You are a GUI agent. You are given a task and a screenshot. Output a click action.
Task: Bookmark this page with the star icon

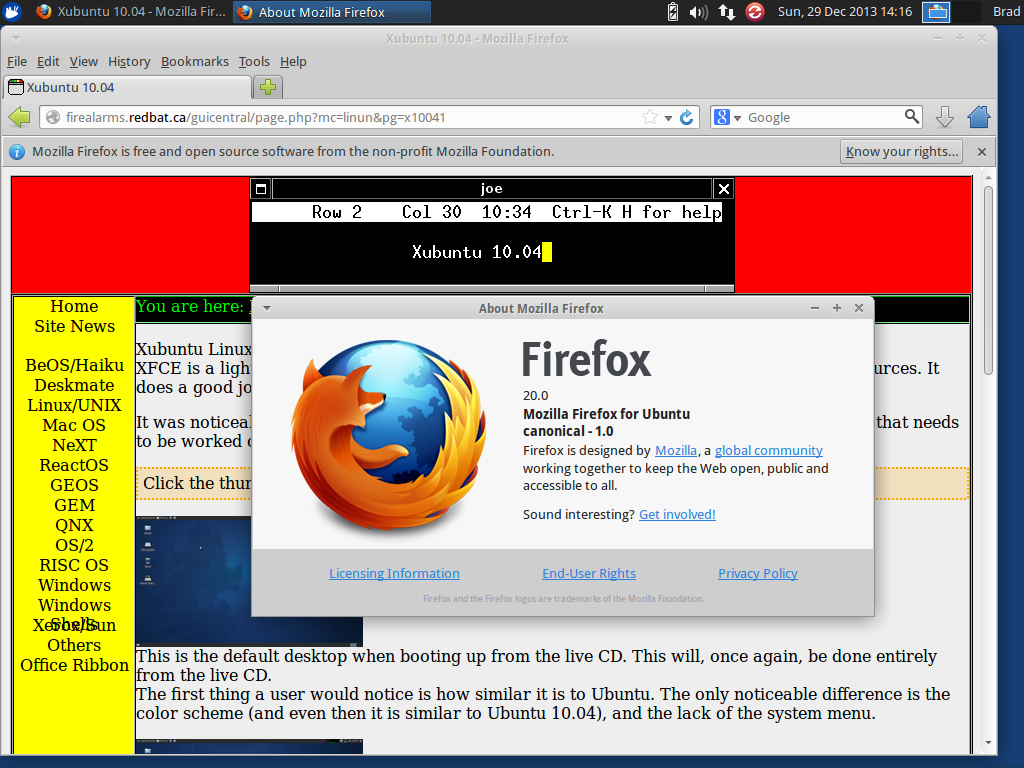pos(649,118)
